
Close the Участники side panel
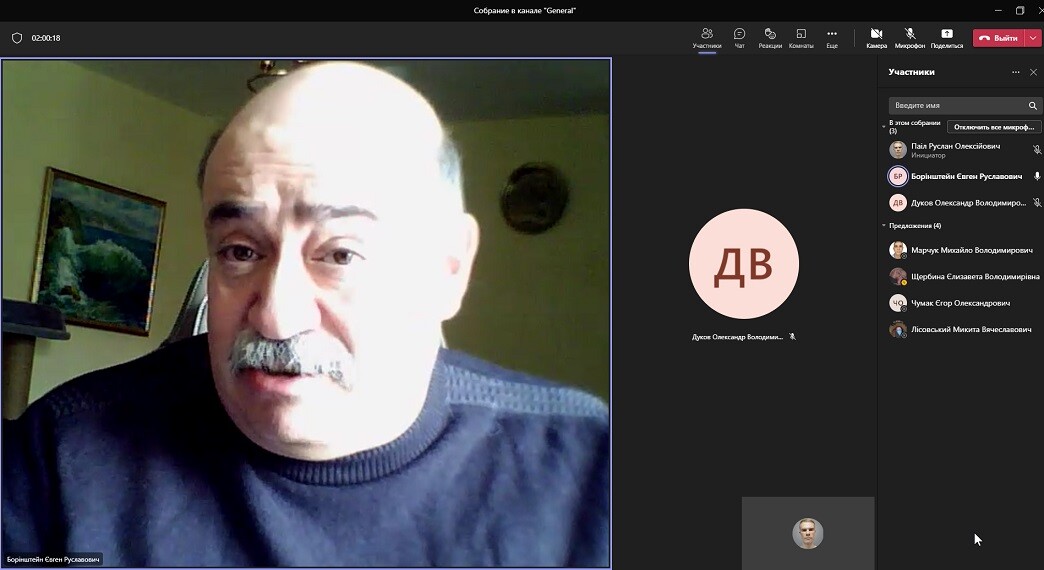[x=1033, y=72]
